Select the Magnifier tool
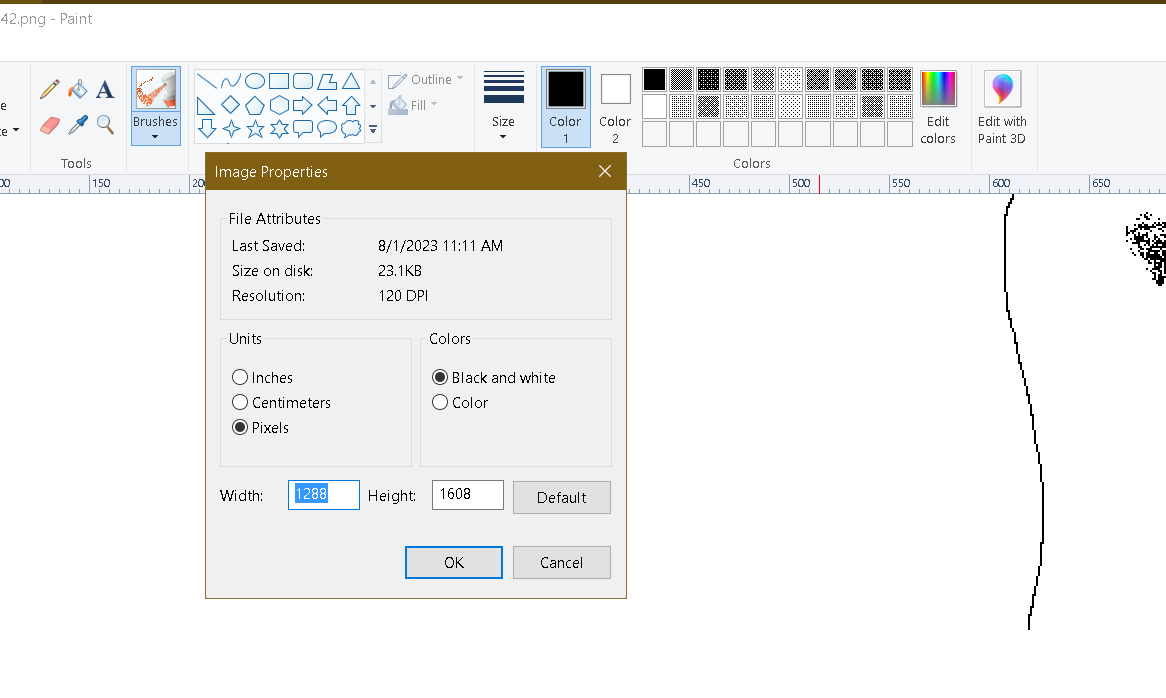The width and height of the screenshot is (1166, 698). [x=106, y=125]
